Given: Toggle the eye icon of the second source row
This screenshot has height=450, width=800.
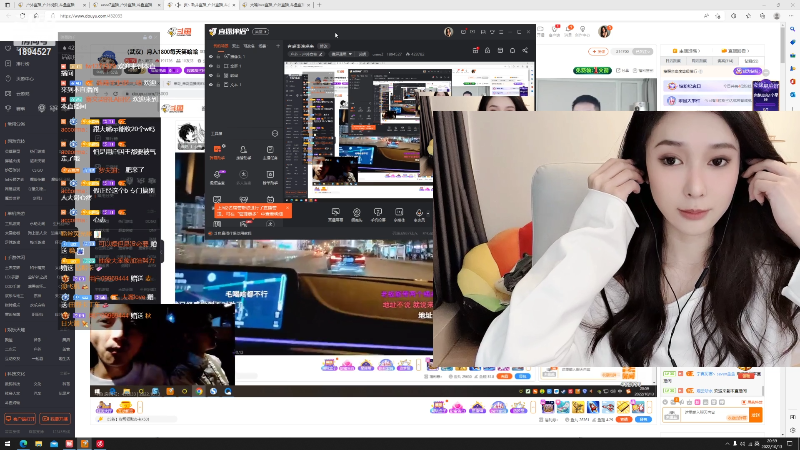Looking at the screenshot, I should coord(211,66).
